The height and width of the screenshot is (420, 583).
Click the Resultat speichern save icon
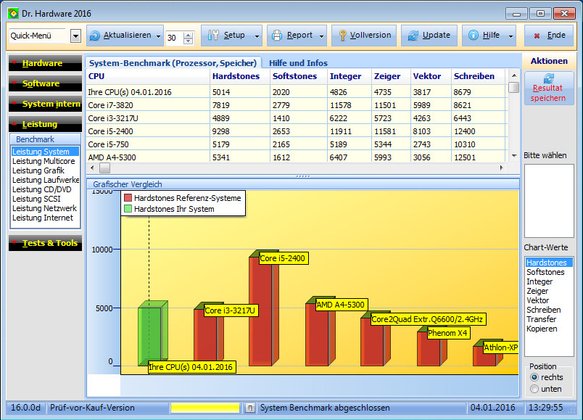[x=548, y=78]
